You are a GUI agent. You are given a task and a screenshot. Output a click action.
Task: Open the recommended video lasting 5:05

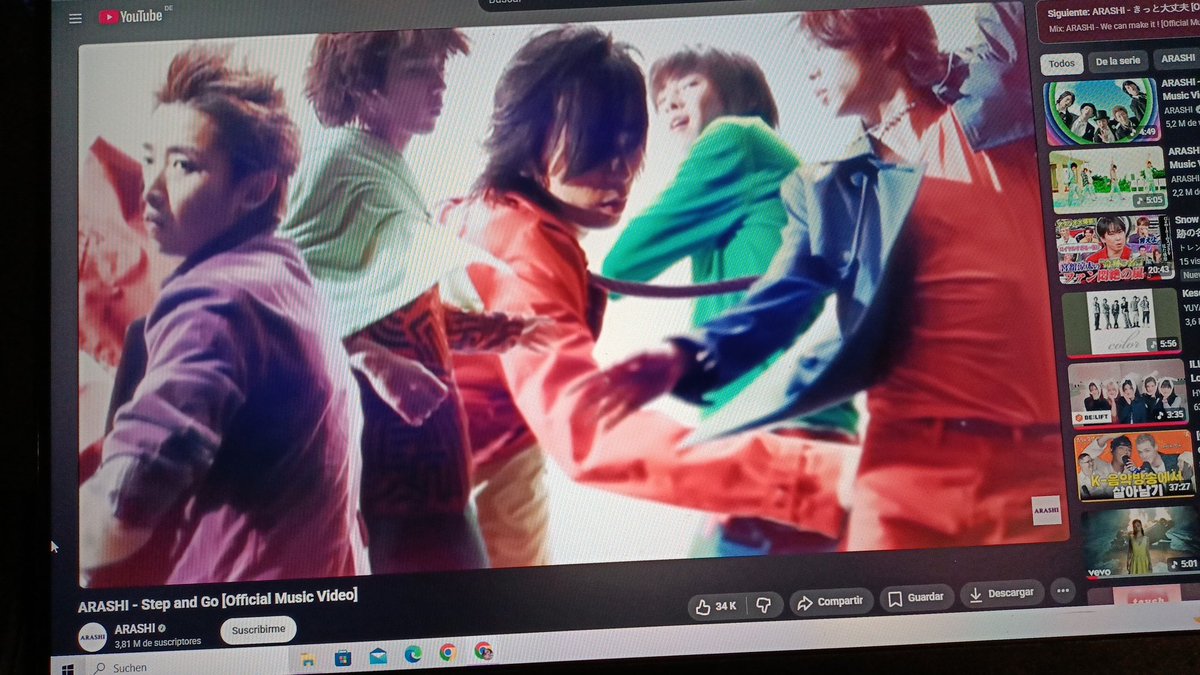click(1107, 180)
